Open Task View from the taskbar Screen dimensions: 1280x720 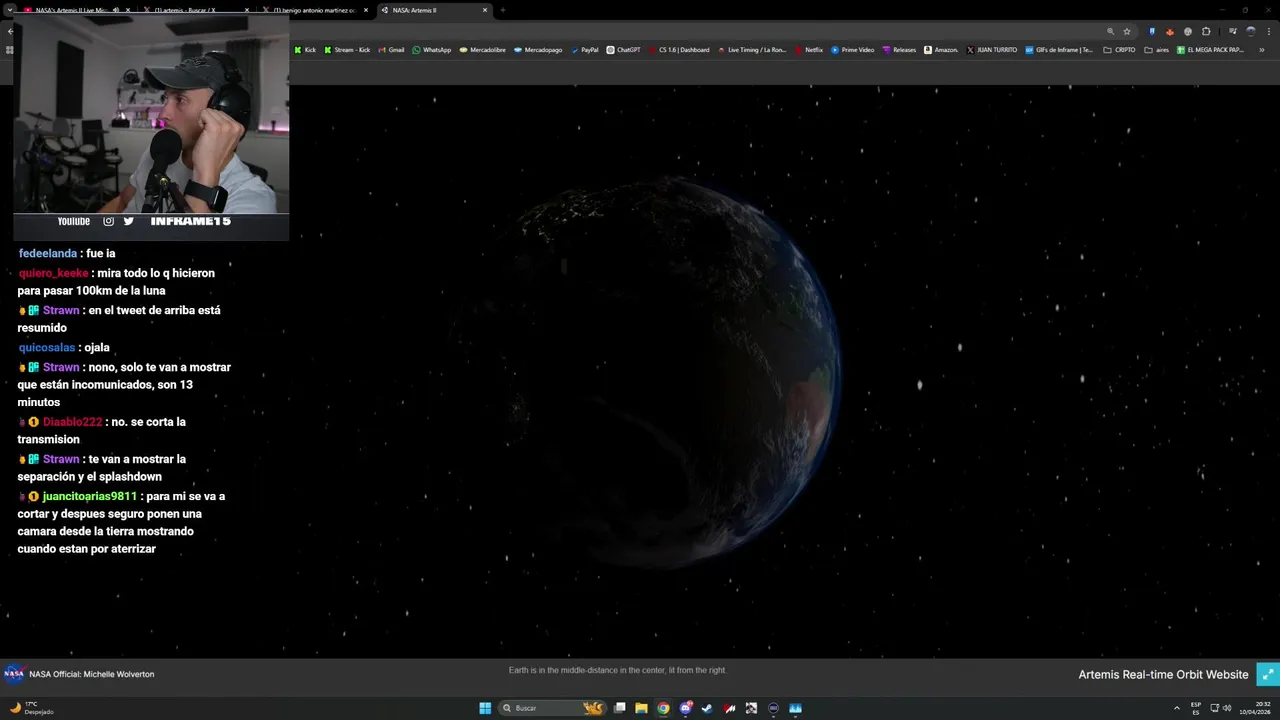pyautogui.click(x=620, y=708)
